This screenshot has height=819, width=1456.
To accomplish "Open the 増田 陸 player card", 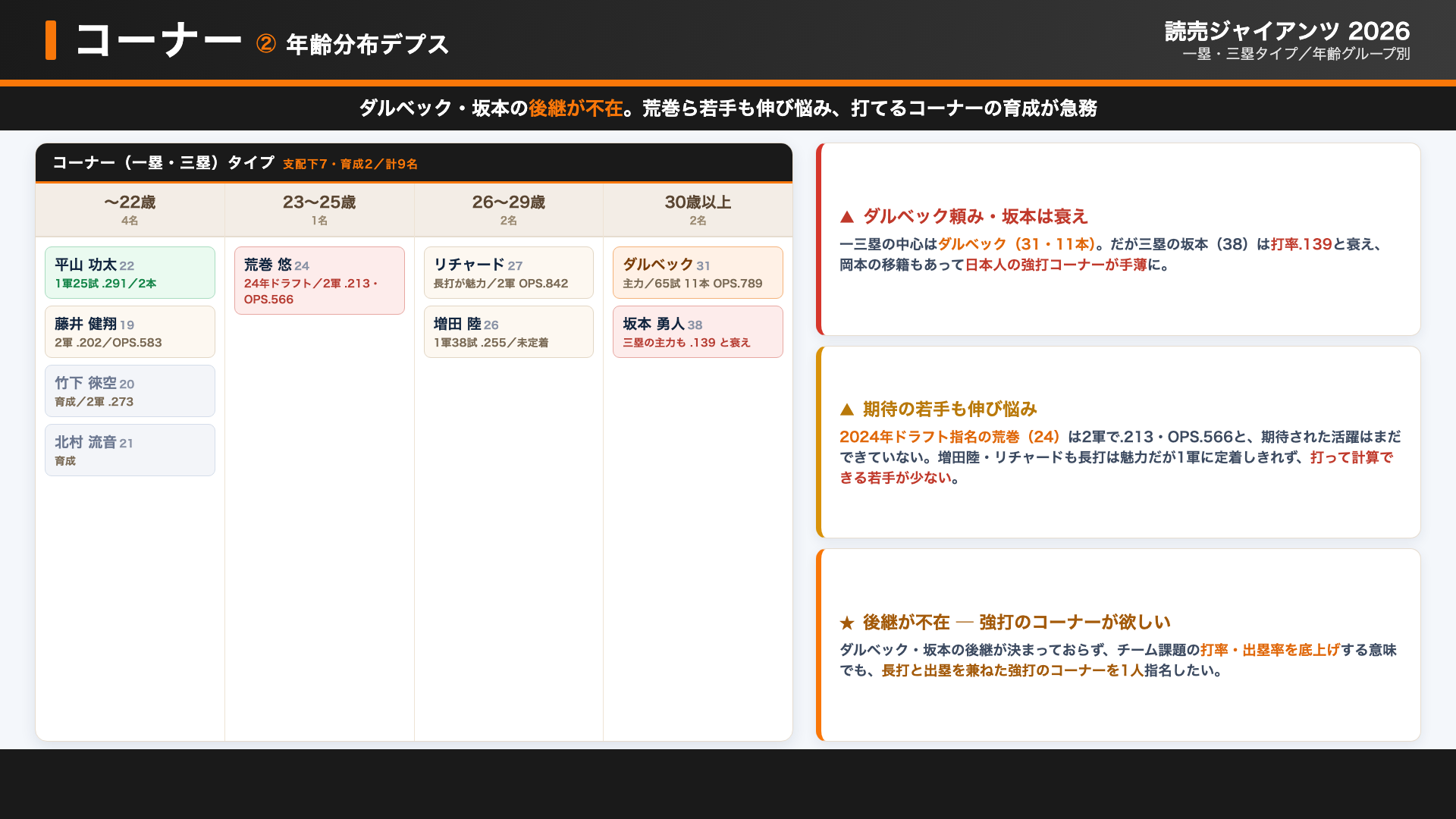I will pyautogui.click(x=509, y=331).
